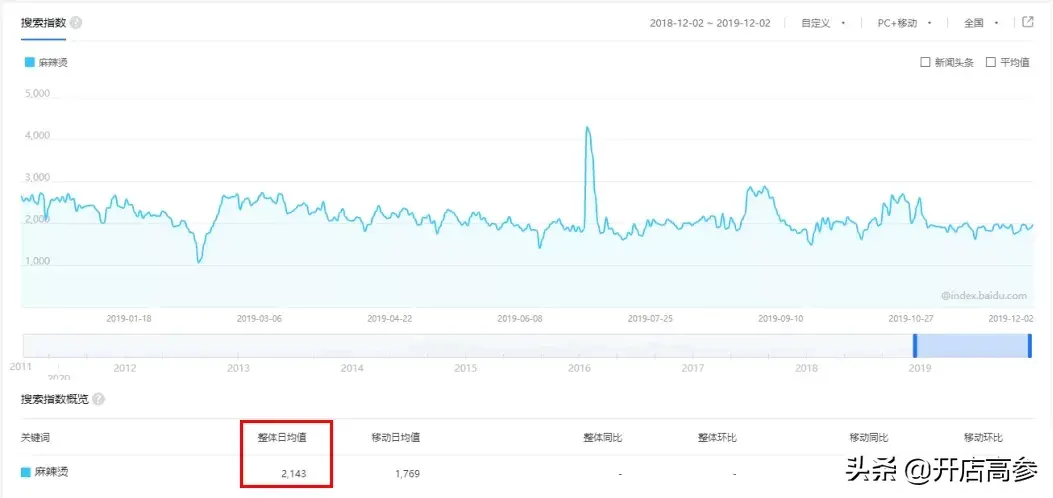Click the 整体同比 column header

click(603, 437)
